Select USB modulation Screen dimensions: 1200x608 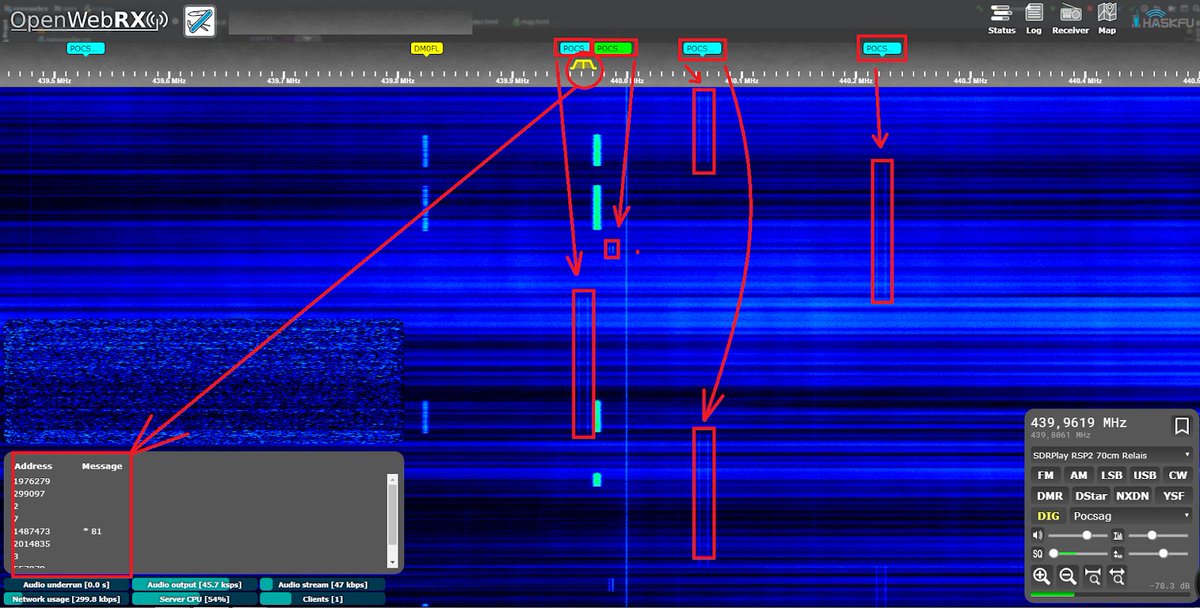(x=1144, y=476)
